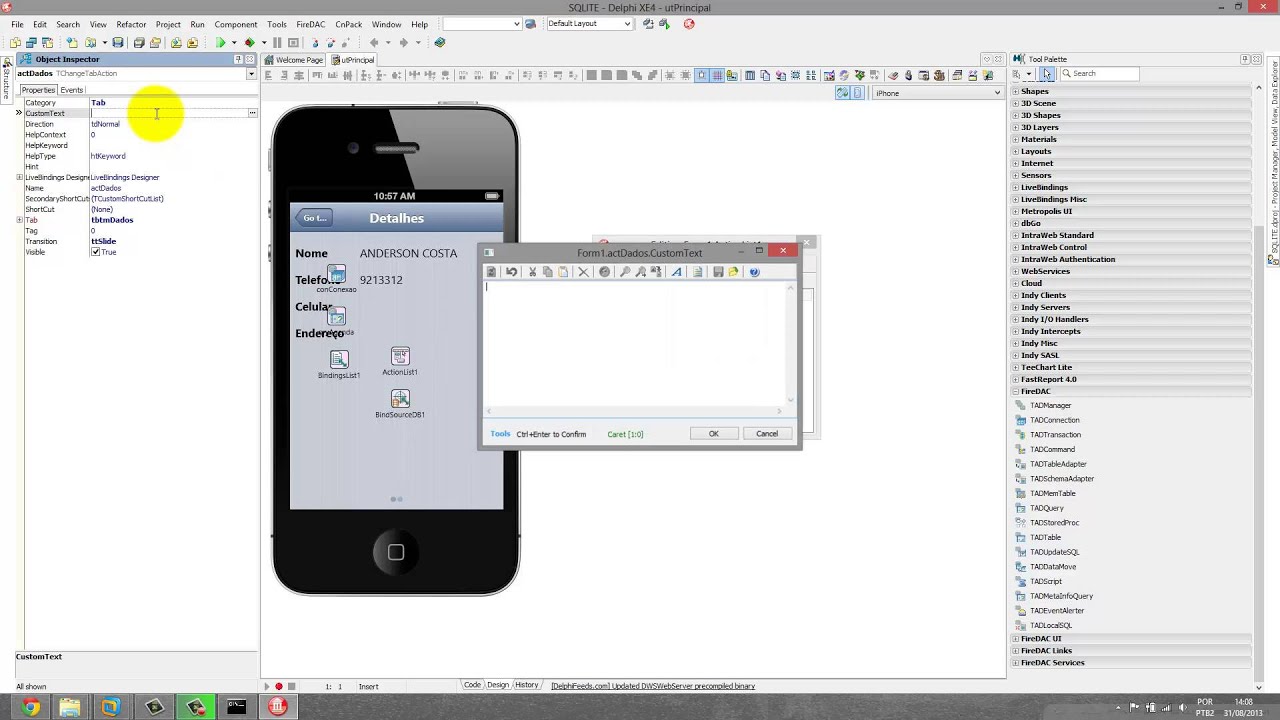Click the Save All disk icon in main toolbar
Viewport: 1280px width, 720px height.
[x=118, y=43]
